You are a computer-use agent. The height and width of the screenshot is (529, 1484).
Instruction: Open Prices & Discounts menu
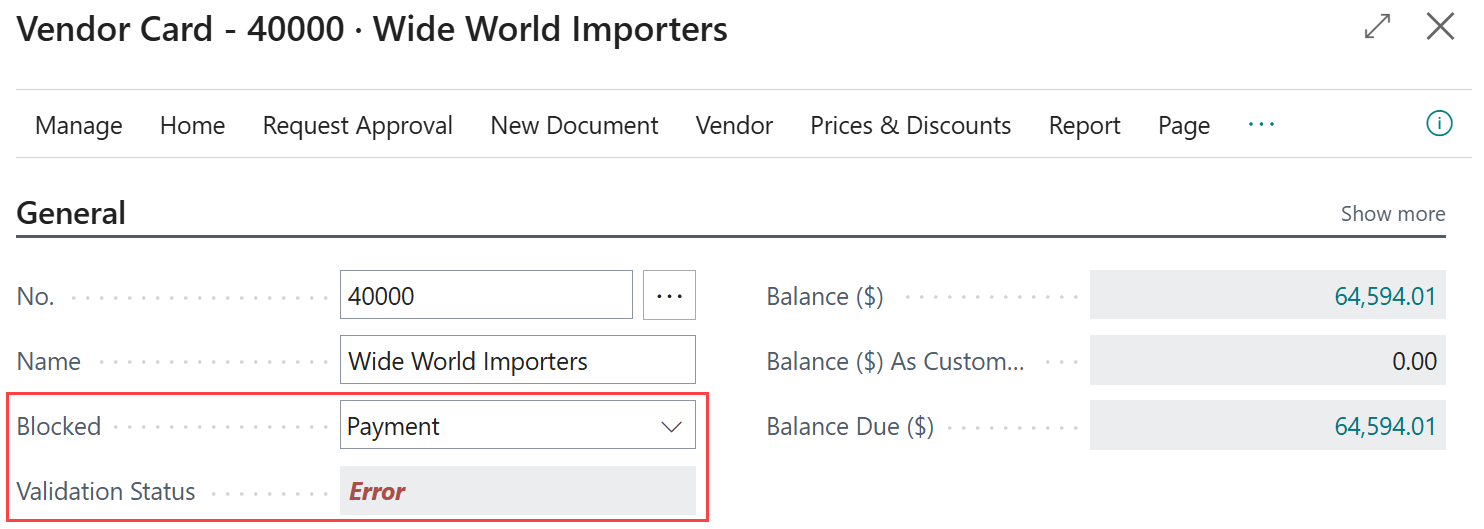click(910, 126)
